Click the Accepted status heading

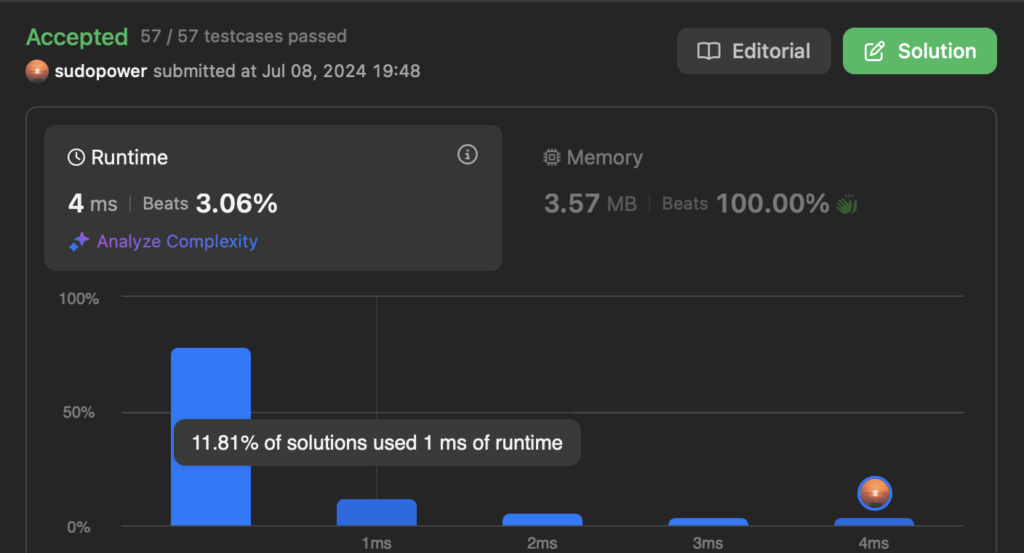tap(77, 37)
